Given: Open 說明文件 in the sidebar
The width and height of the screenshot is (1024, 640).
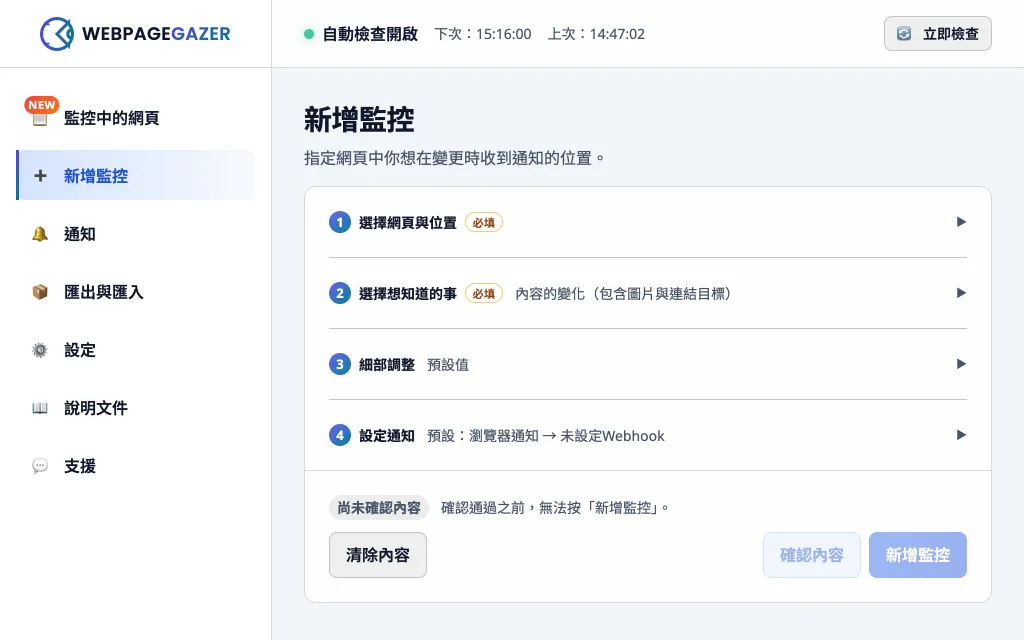Looking at the screenshot, I should pos(136,408).
